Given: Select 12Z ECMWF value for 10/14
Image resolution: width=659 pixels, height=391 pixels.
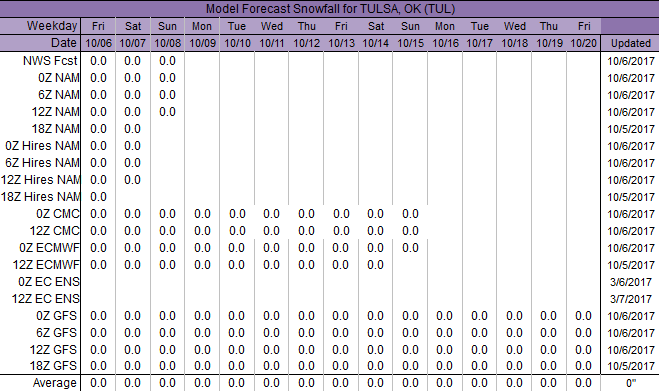Looking at the screenshot, I should pos(375,265).
